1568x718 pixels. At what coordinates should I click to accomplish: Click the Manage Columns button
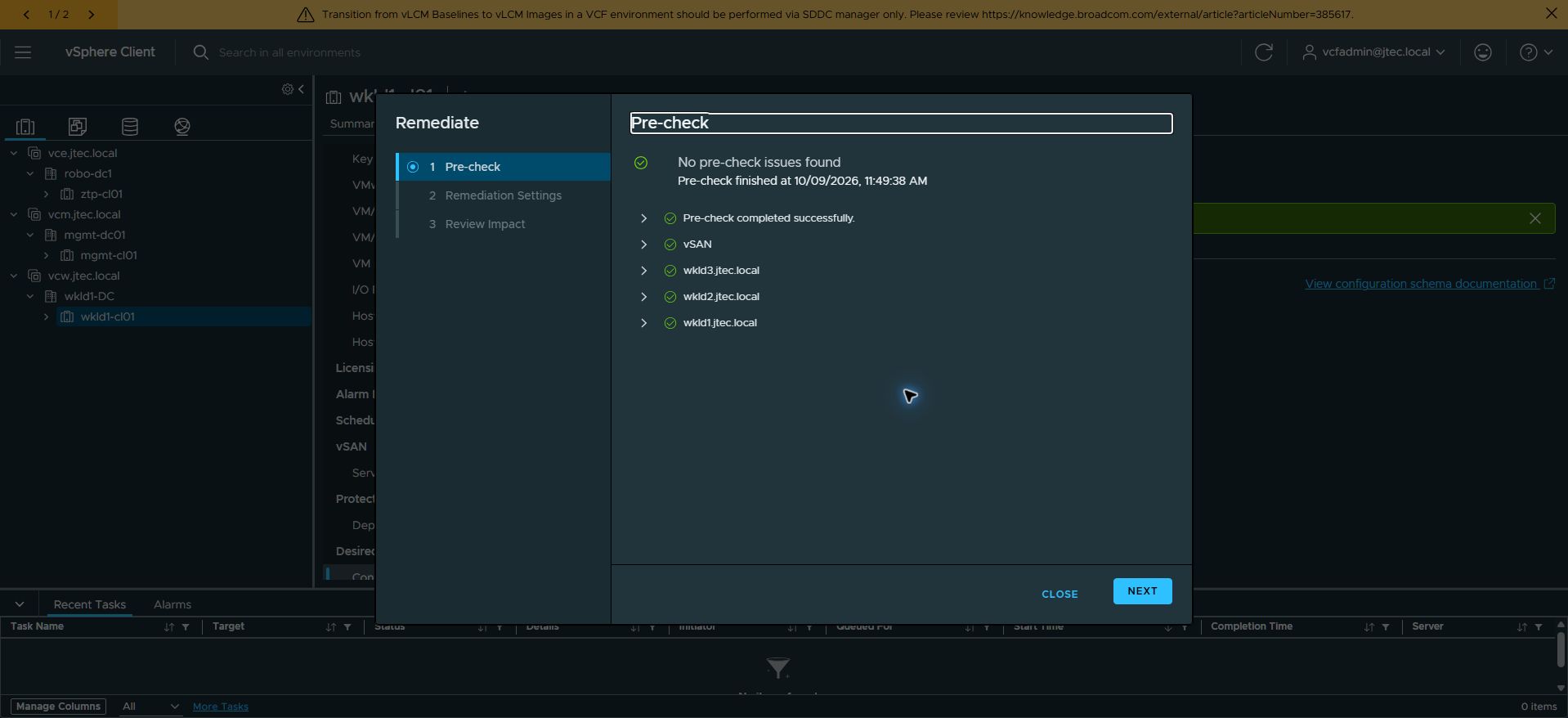pyautogui.click(x=58, y=707)
